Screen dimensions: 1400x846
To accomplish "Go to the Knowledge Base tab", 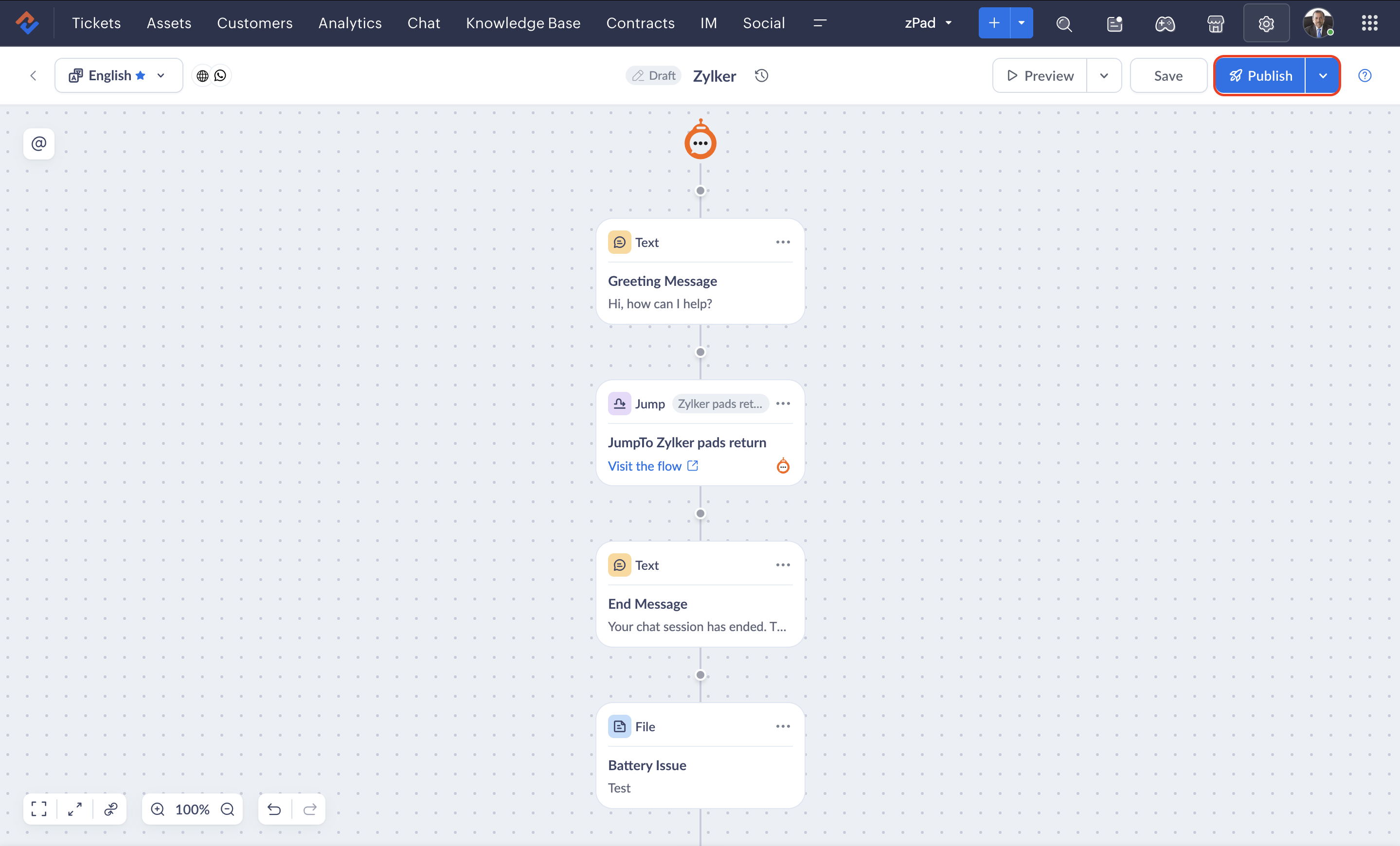I will pos(523,23).
